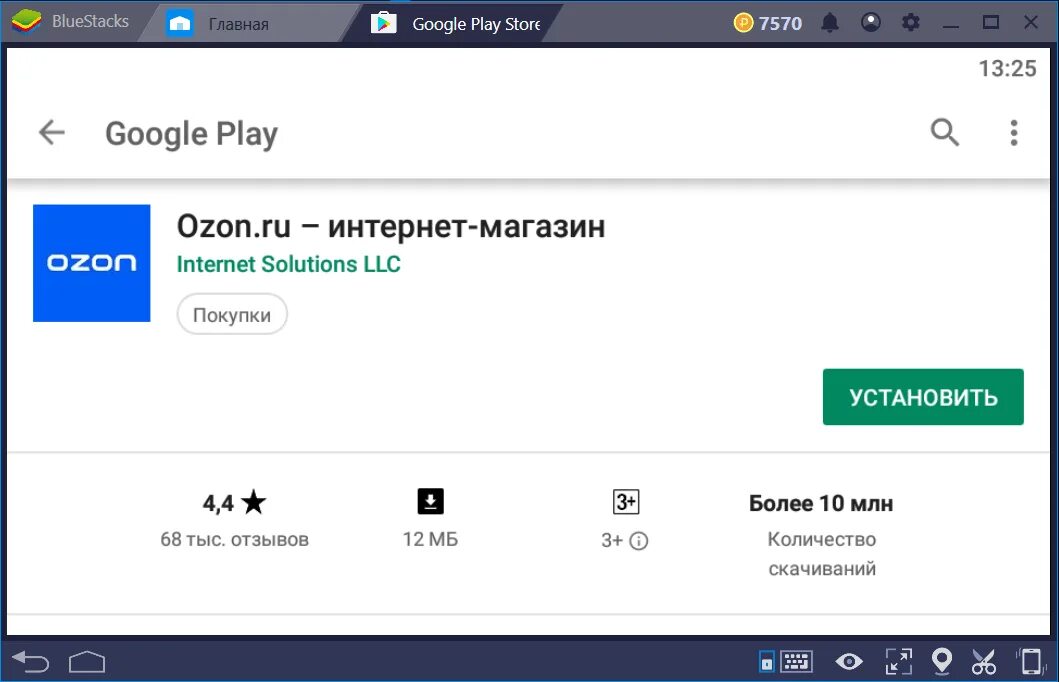This screenshot has height=682, width=1059.
Task: Open the BlueStacks account profile icon
Action: [871, 22]
